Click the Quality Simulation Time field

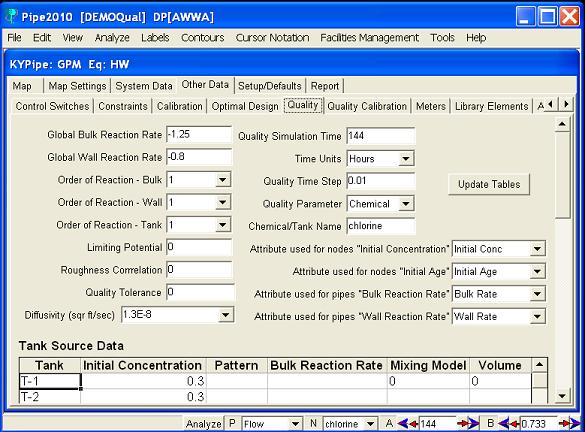click(x=380, y=136)
